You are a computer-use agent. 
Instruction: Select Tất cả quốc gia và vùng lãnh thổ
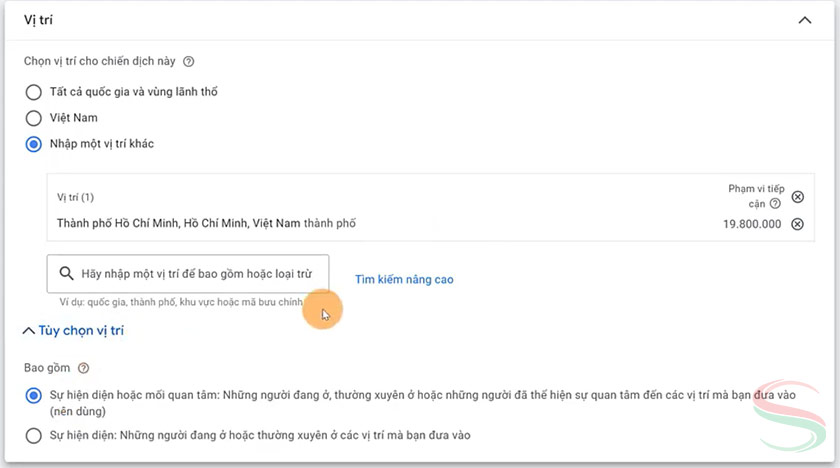pos(33,92)
